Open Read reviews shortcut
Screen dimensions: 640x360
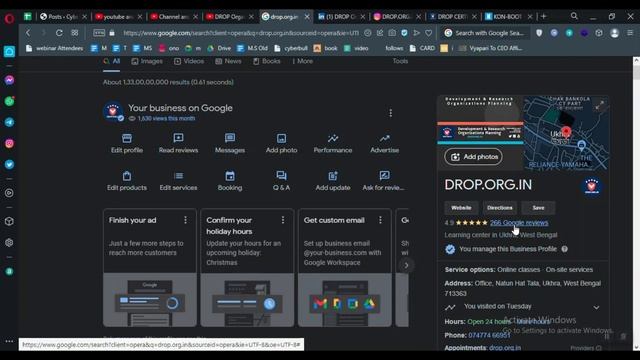click(x=178, y=143)
